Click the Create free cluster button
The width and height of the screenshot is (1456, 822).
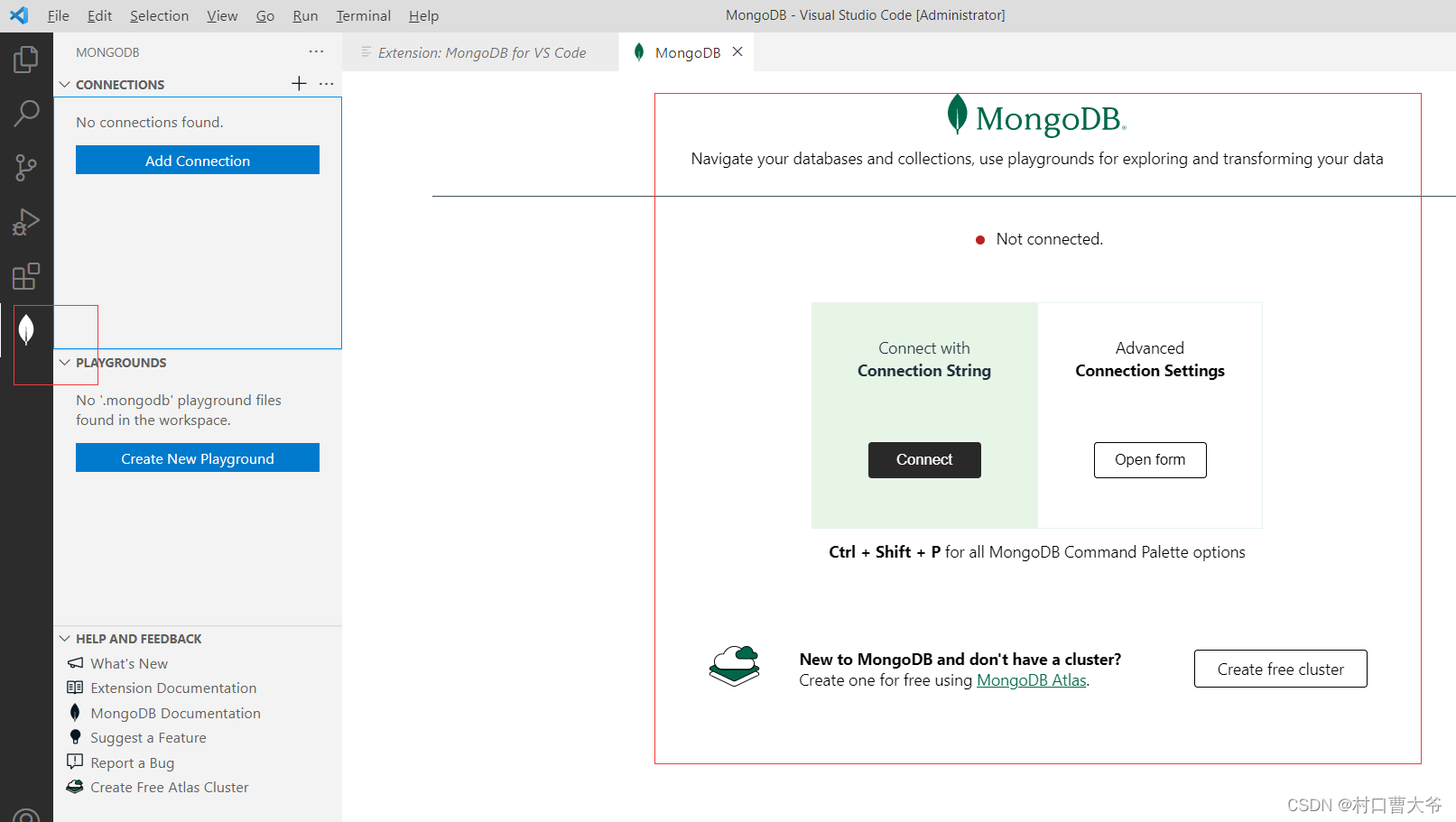coord(1280,669)
